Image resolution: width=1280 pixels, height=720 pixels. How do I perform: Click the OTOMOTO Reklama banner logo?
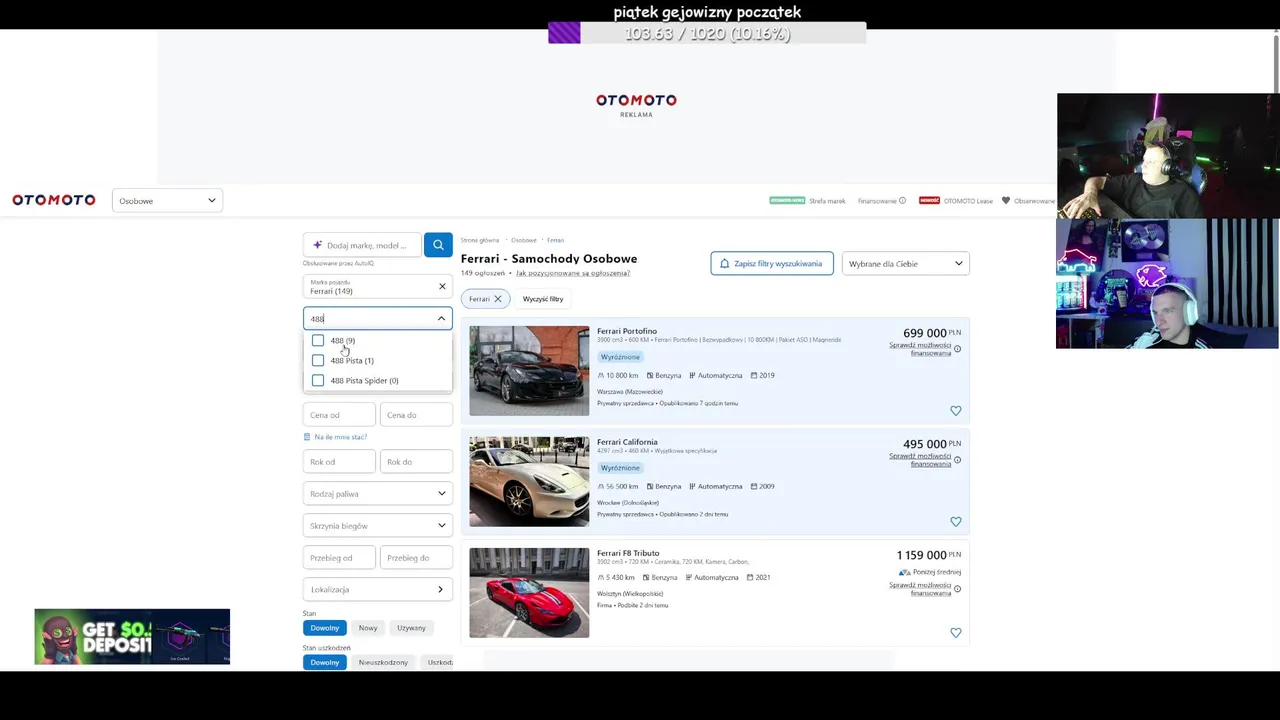coord(636,104)
